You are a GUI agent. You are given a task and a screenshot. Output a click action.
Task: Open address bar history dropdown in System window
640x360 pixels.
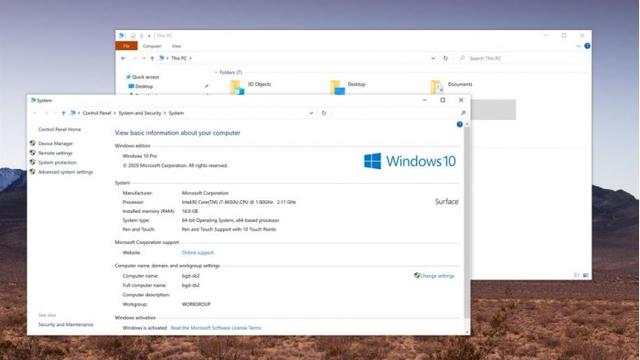tap(311, 113)
